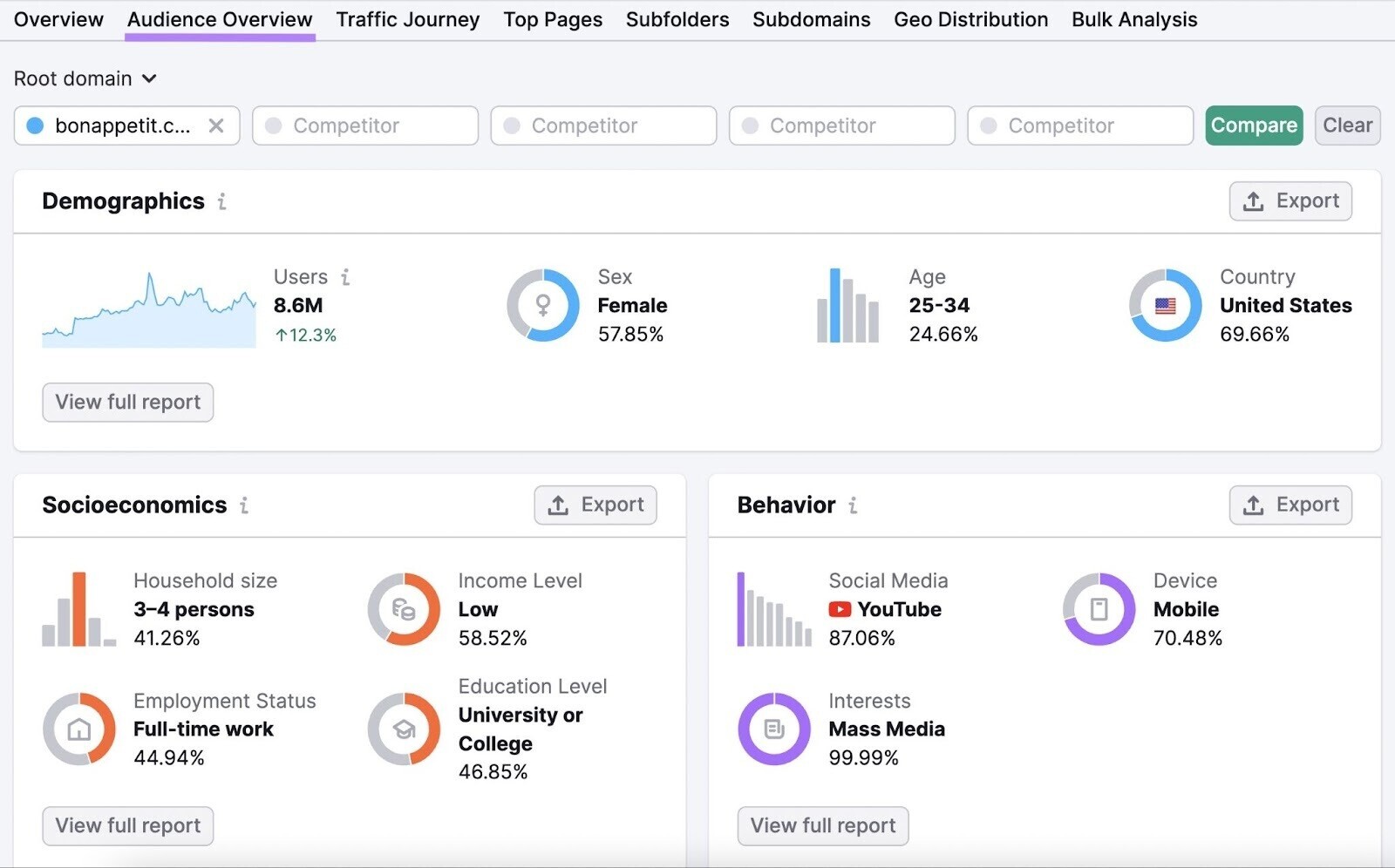This screenshot has height=868, width=1395.
Task: Select the Sex donut chart showing Female
Action: 542,305
